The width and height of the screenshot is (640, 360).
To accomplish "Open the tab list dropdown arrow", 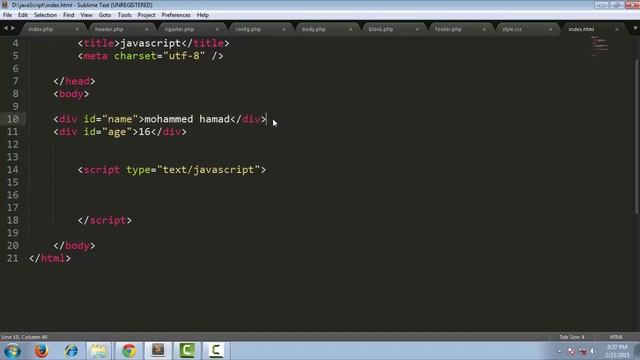I will click(x=635, y=29).
